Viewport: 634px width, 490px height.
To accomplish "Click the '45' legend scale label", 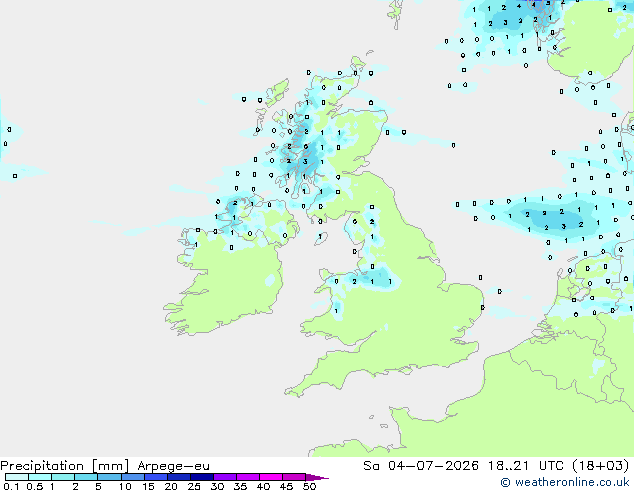I will tap(286, 486).
